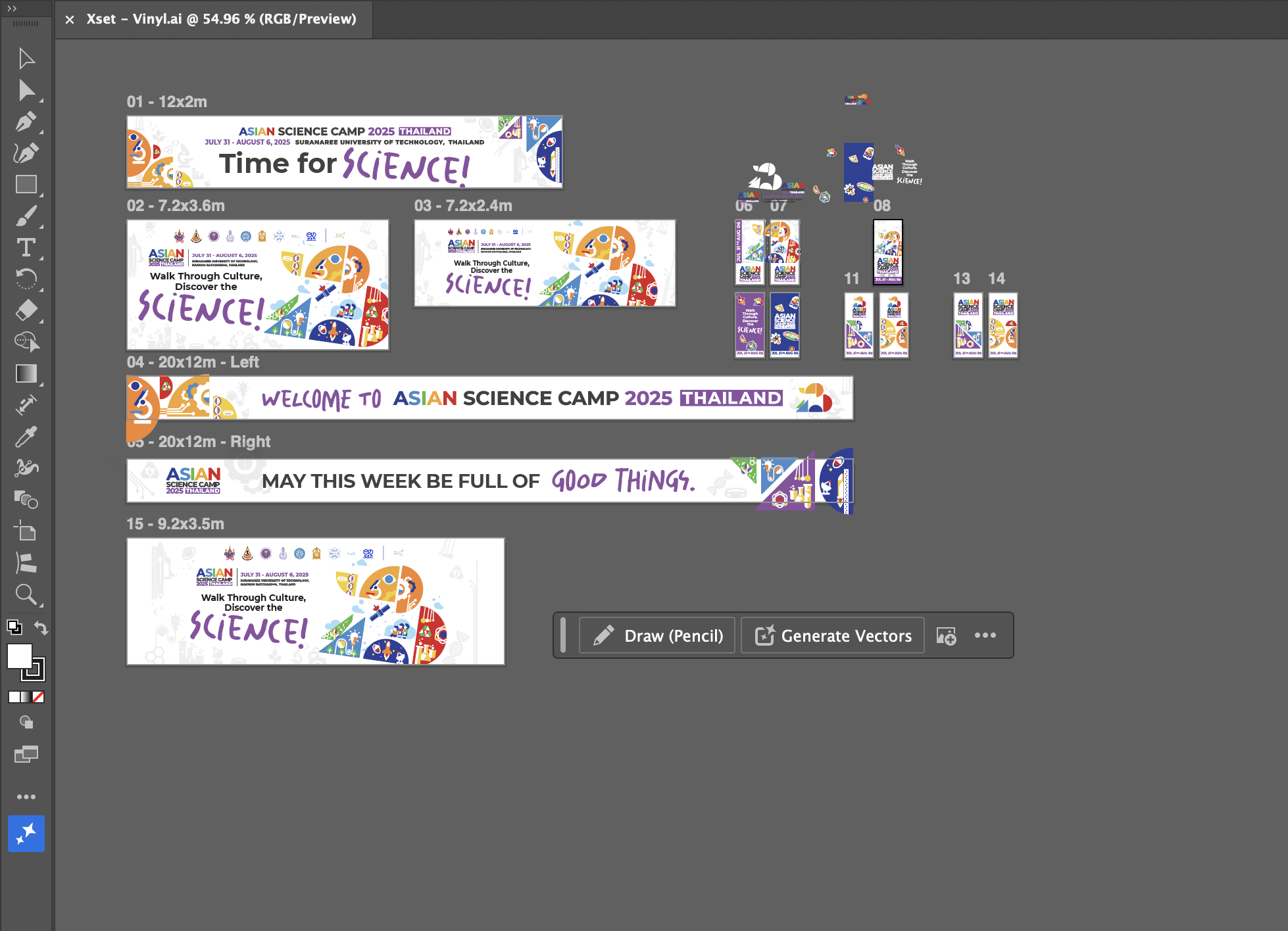Swap fill and stroke colors
The image size is (1288, 931).
click(x=41, y=627)
